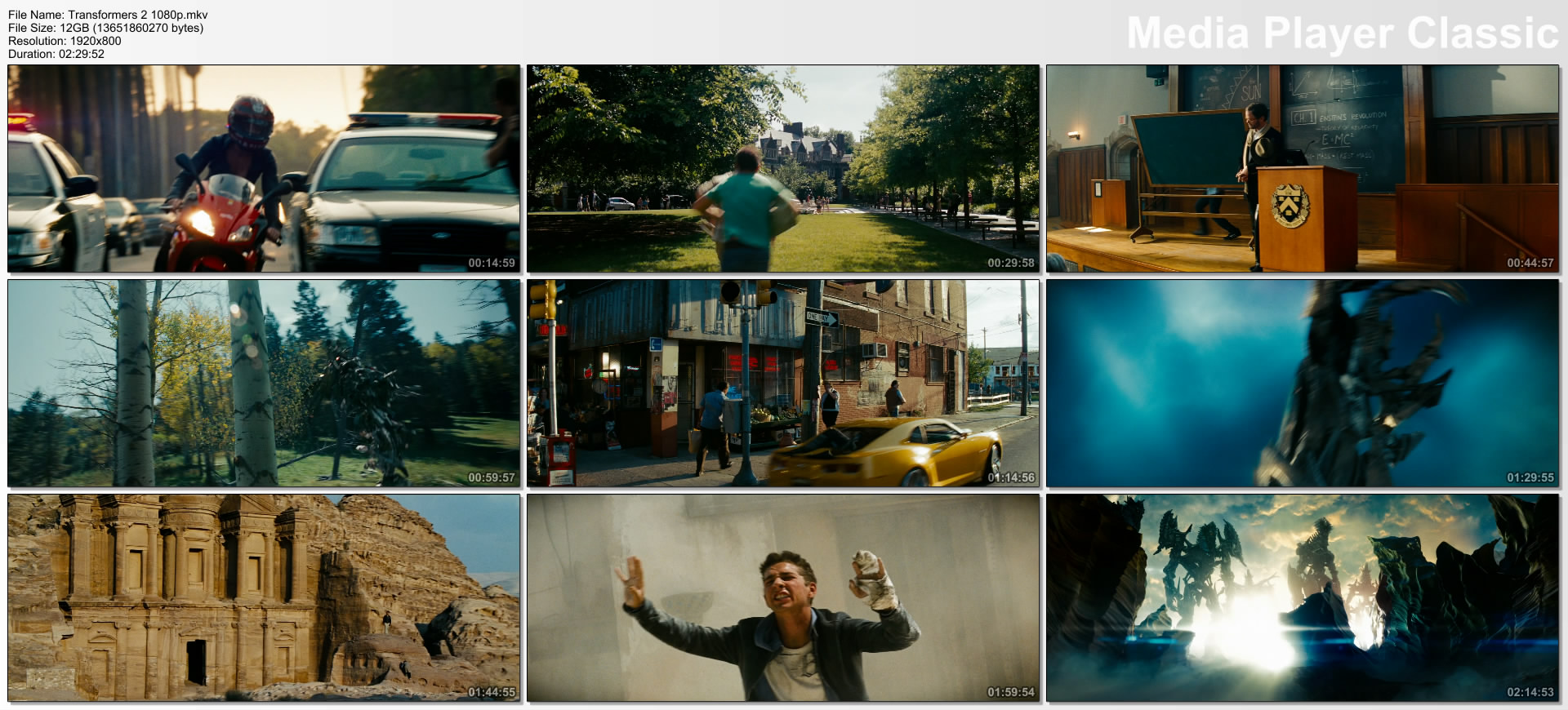Click the Duration 02:29:52 text line

pyautogui.click(x=56, y=54)
